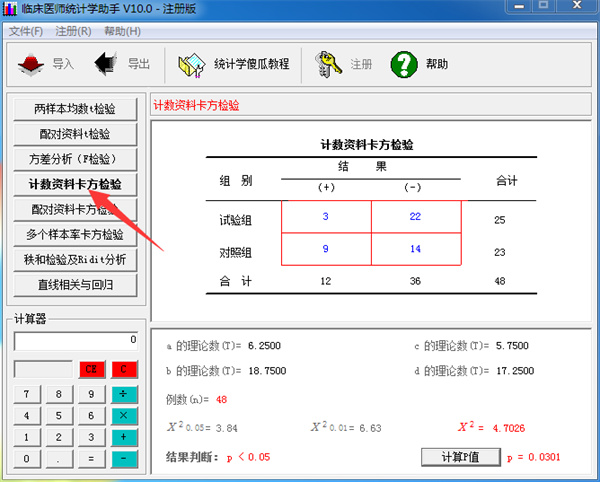Screen dimensions: 600x482
Task: Open the 帮助(H) menu
Action: click(122, 31)
